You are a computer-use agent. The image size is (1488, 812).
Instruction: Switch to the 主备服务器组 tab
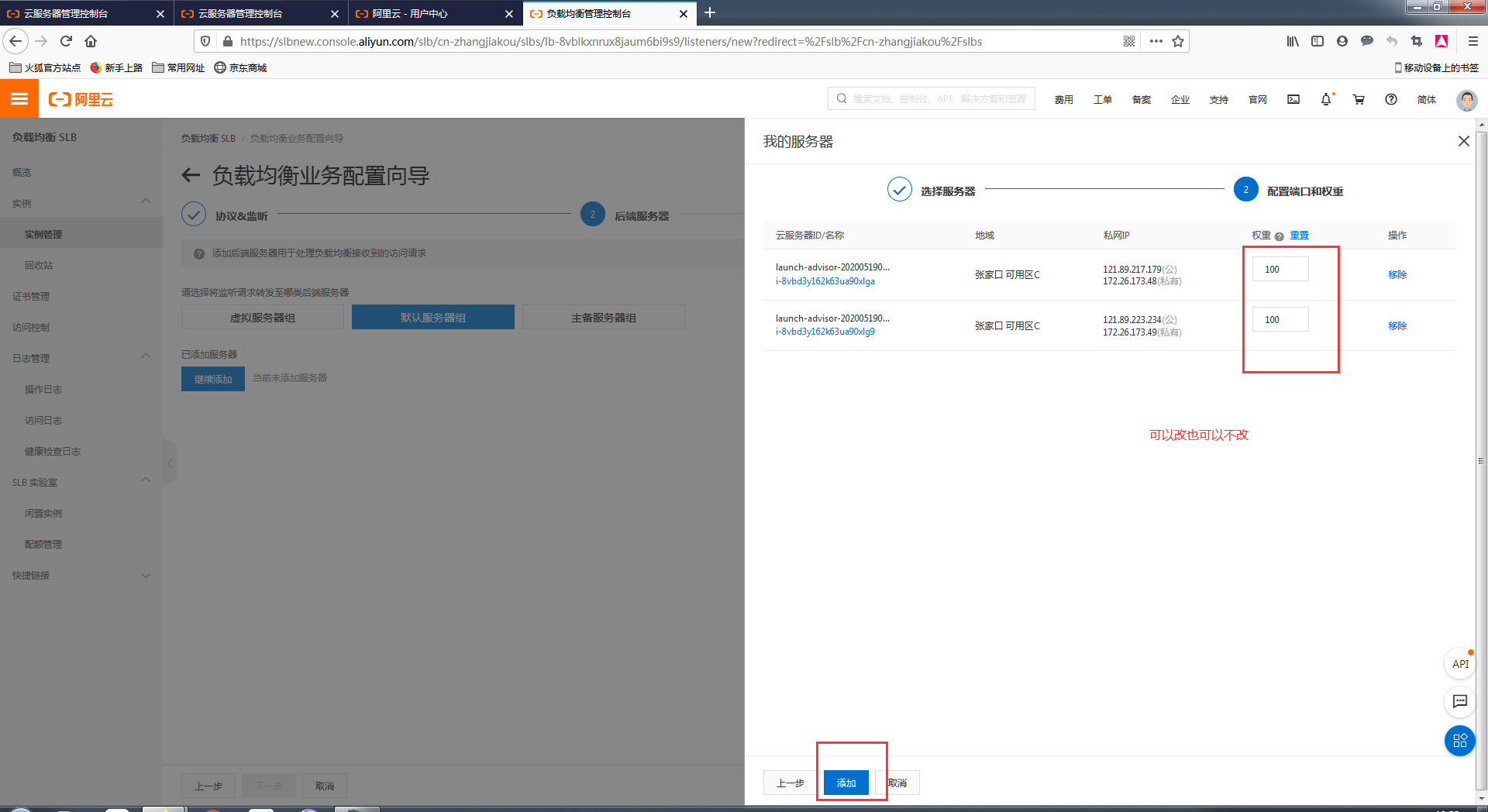tap(603, 317)
